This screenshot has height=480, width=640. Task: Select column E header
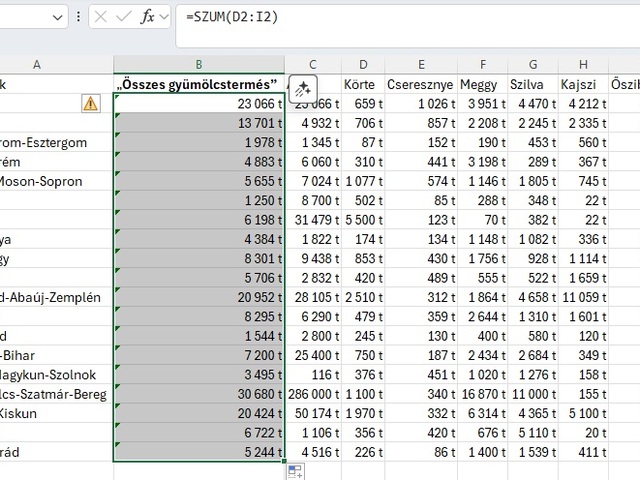pos(421,64)
